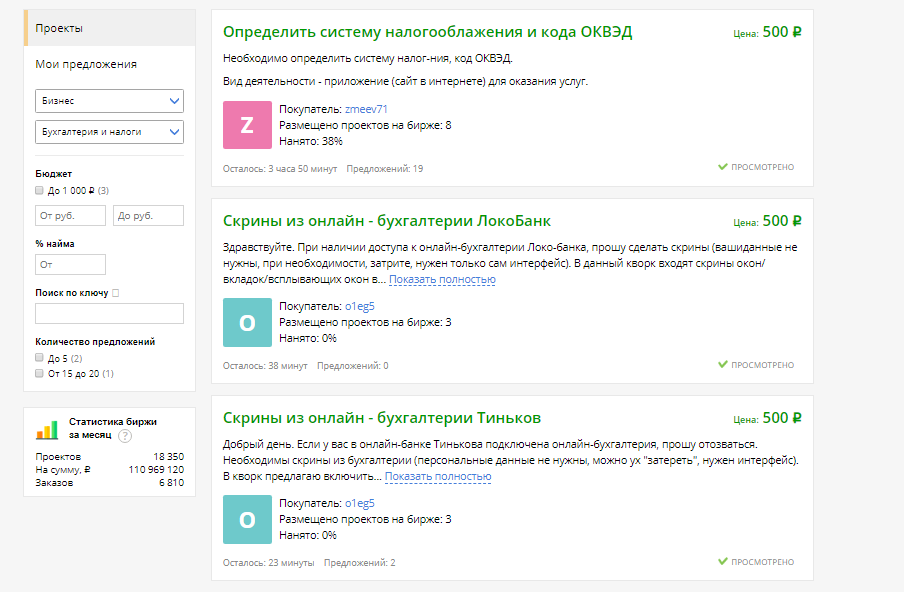This screenshot has width=904, height=592.
Task: Open o1eg5 profile in ЛокоБанк project
Action: click(360, 306)
